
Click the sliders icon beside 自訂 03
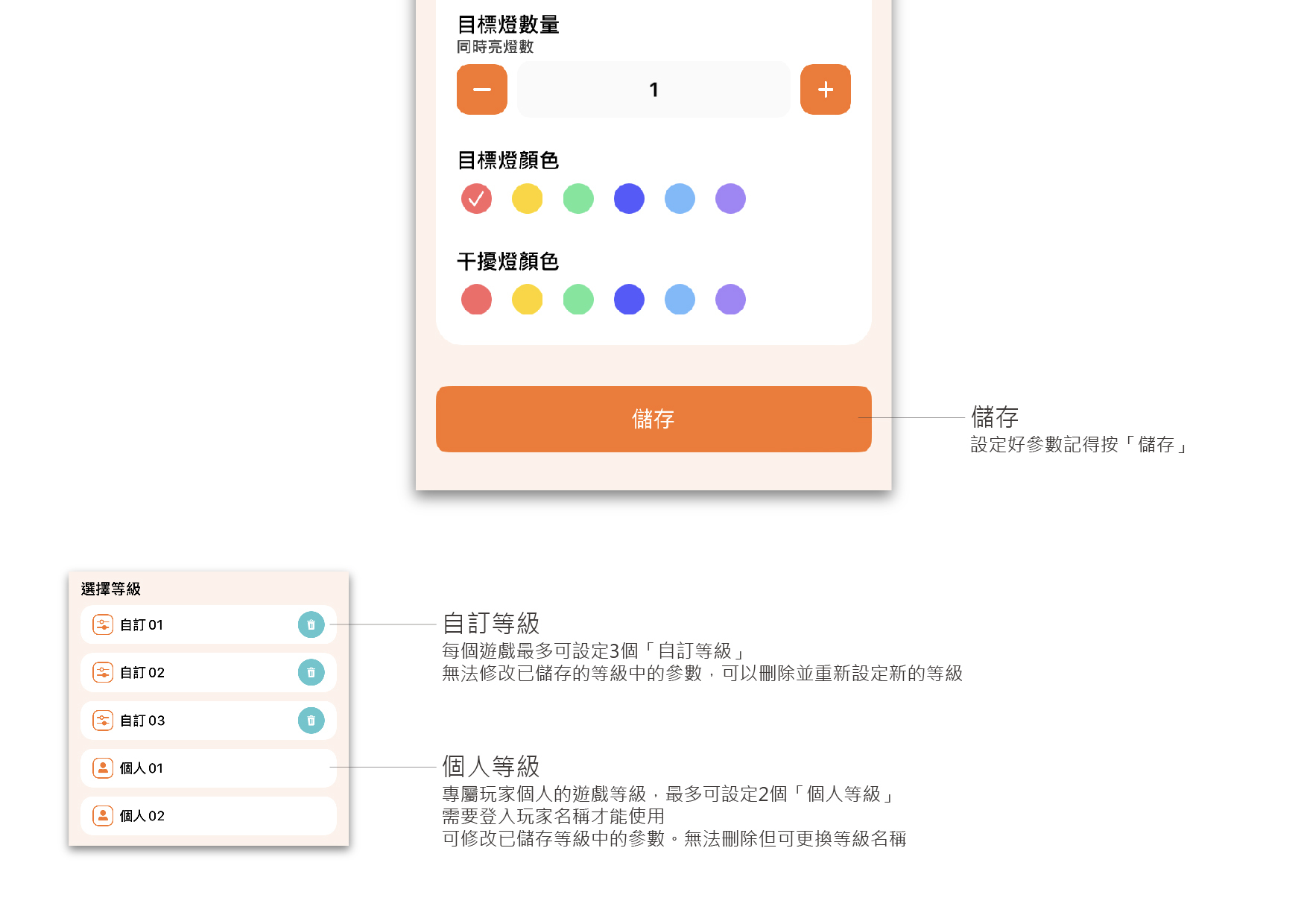[103, 720]
